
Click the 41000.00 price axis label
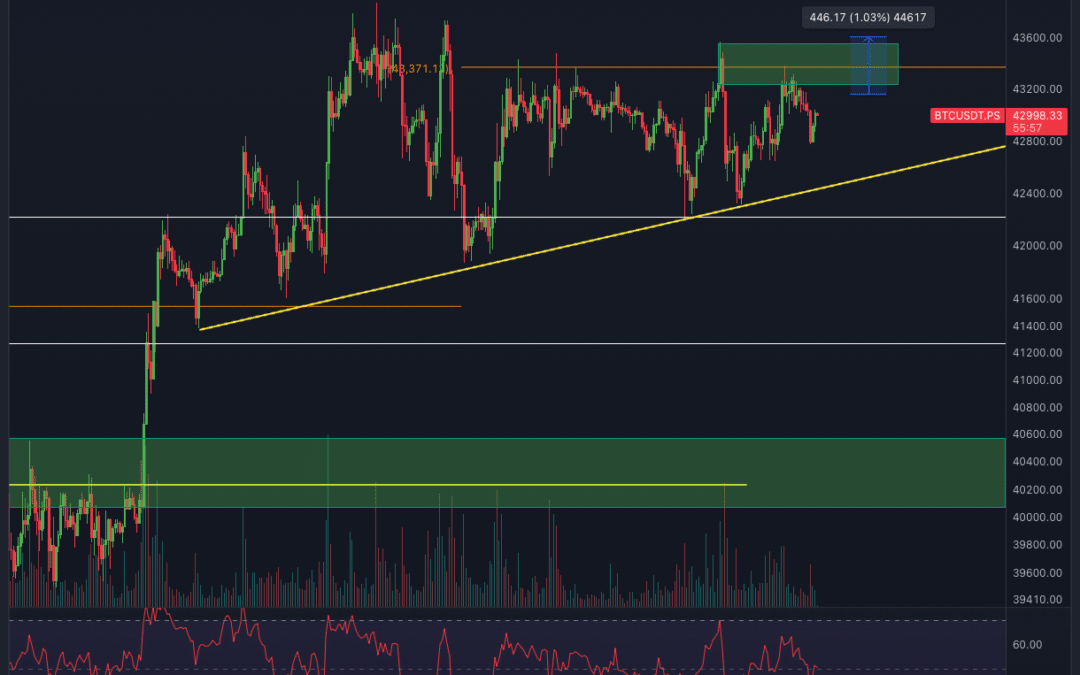(x=1037, y=380)
